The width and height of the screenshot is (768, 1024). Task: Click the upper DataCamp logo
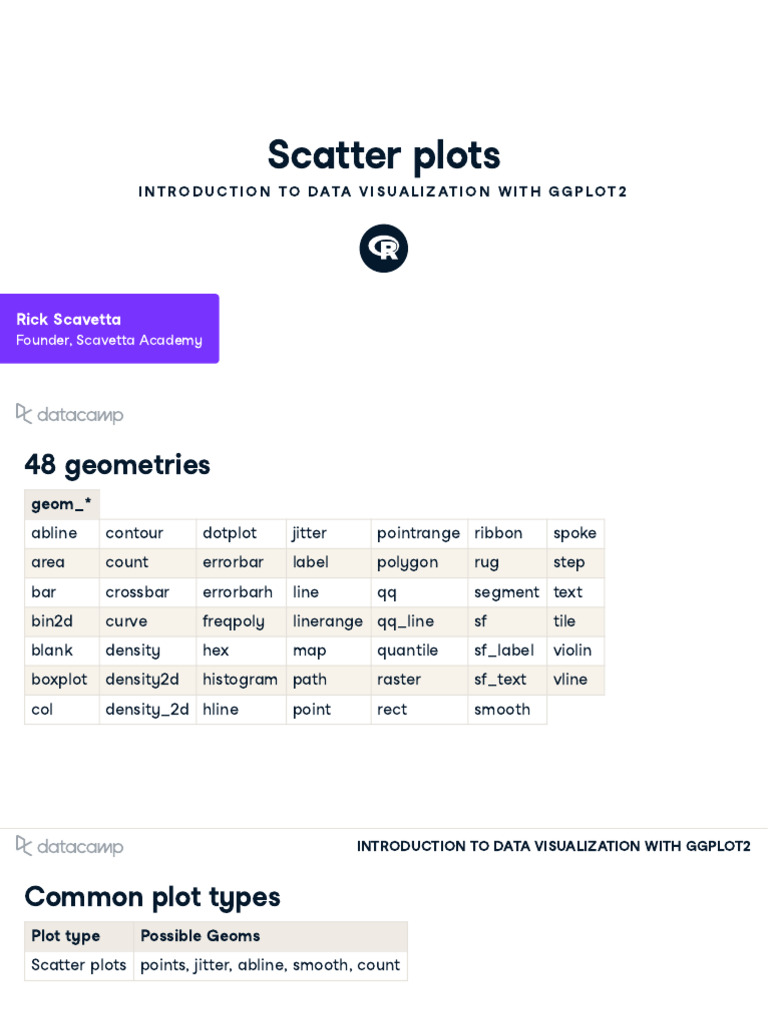click(x=70, y=414)
